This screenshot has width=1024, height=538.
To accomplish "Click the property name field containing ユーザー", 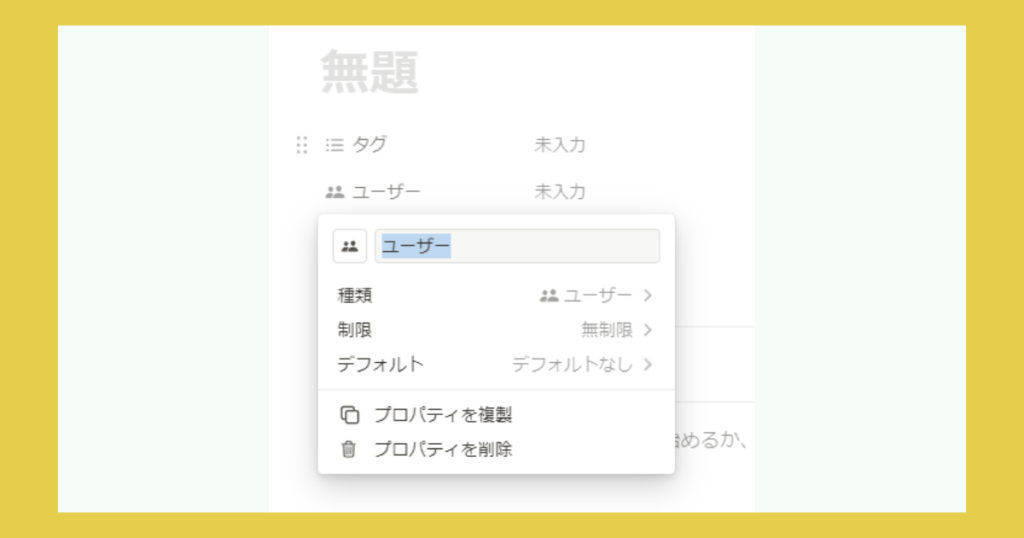I will 517,246.
